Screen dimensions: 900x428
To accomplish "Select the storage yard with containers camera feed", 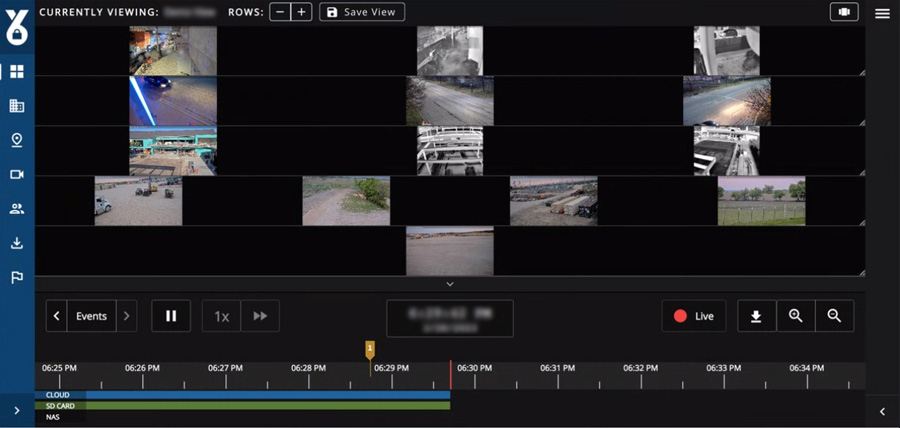I will coord(554,201).
